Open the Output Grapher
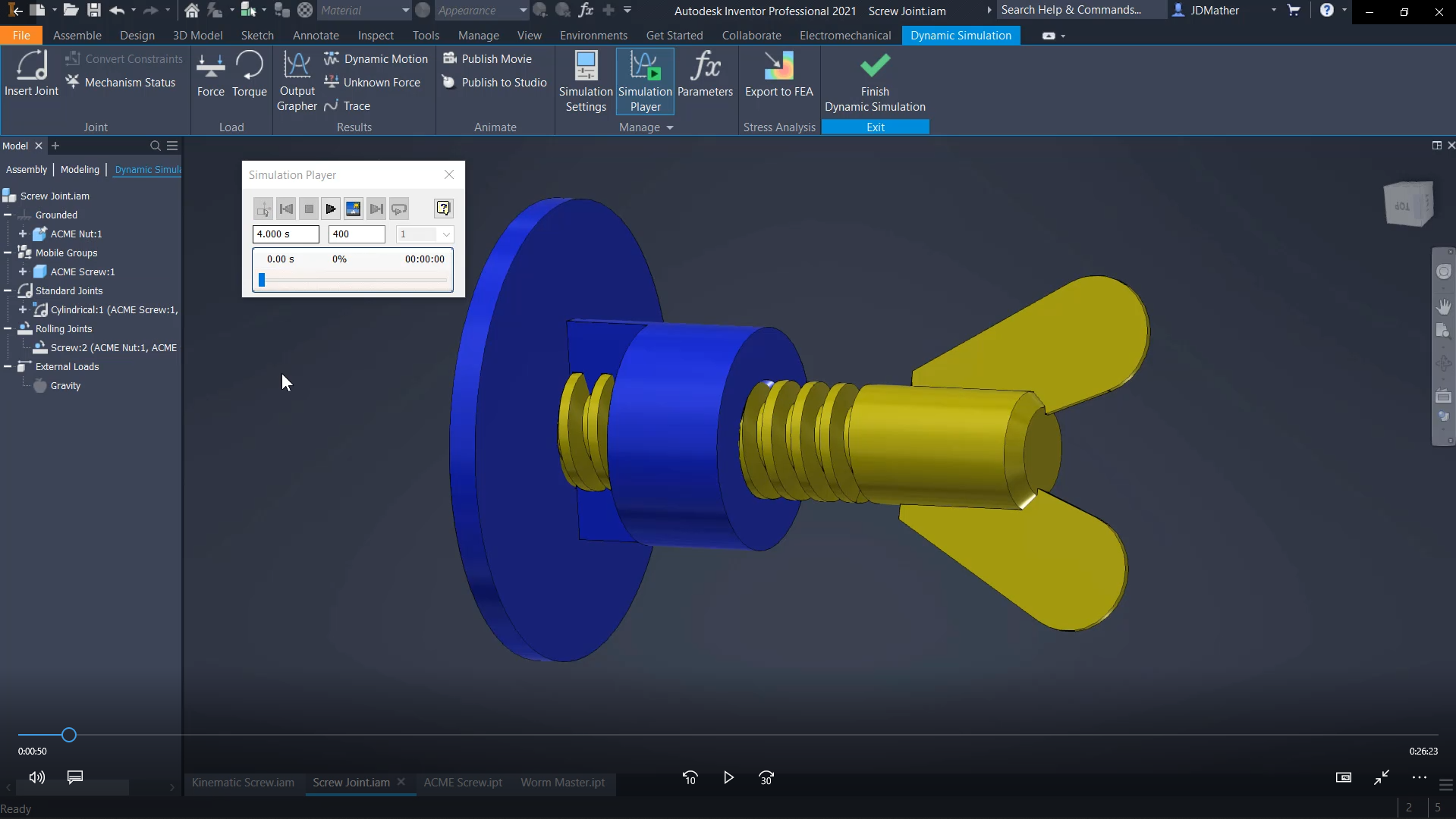Viewport: 1456px width, 819px height. [x=296, y=80]
